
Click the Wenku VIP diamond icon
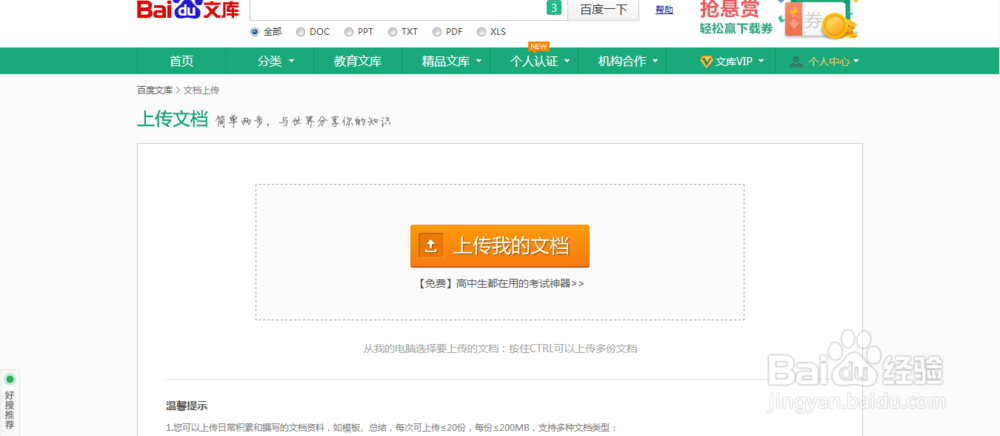pyautogui.click(x=706, y=62)
